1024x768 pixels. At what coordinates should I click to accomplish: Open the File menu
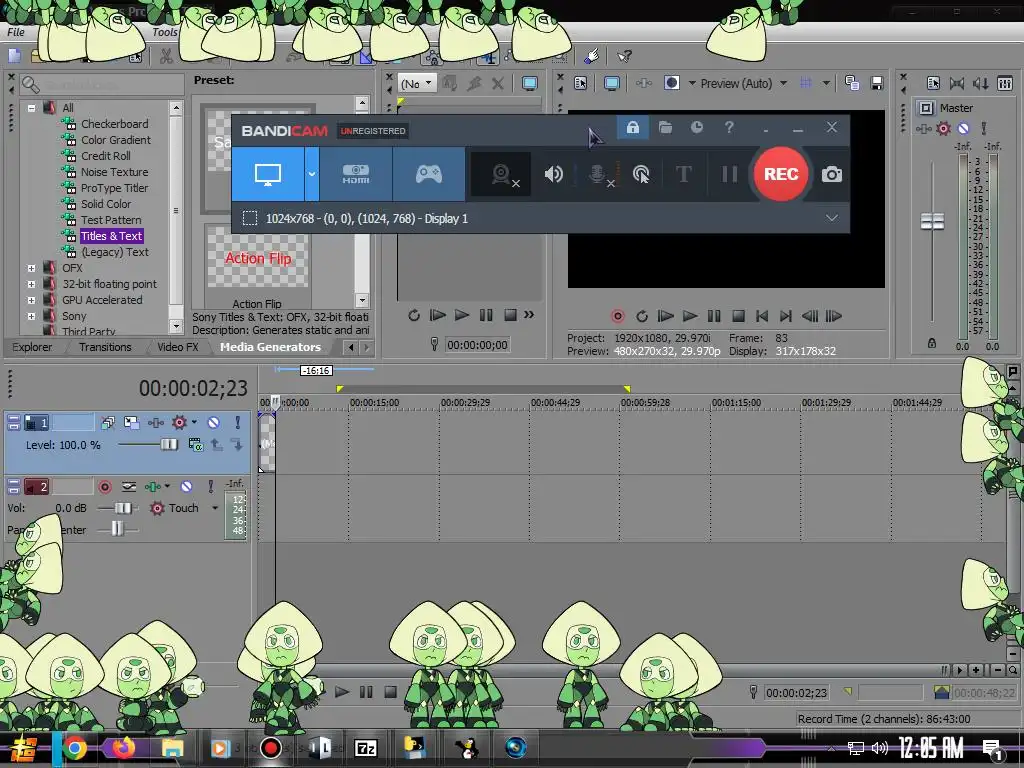click(16, 32)
